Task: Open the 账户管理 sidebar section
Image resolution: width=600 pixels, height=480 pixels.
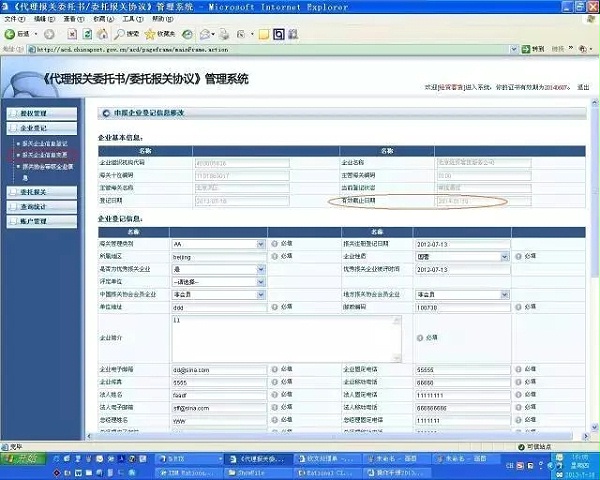Action: click(x=42, y=221)
